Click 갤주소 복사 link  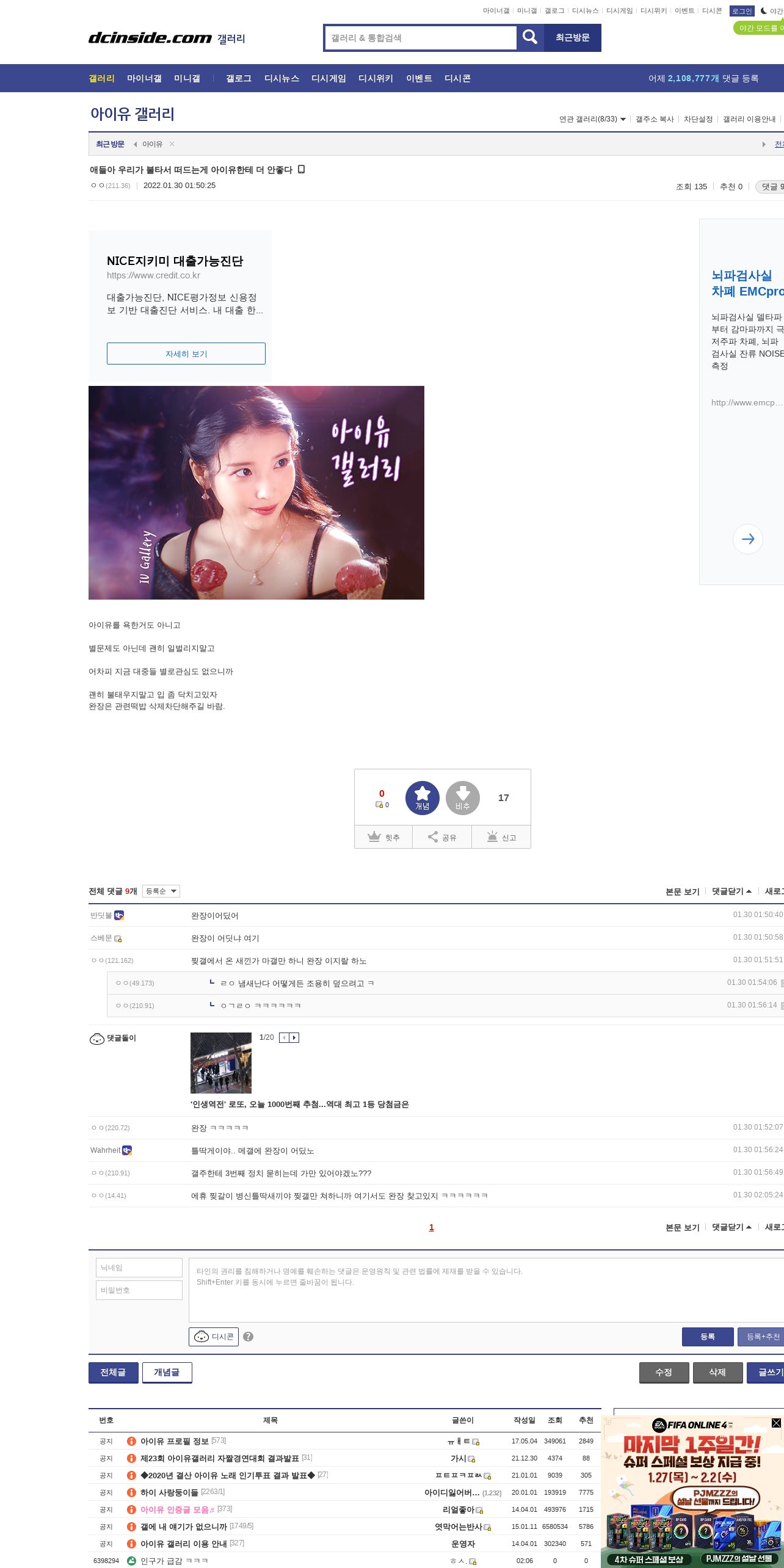point(655,119)
